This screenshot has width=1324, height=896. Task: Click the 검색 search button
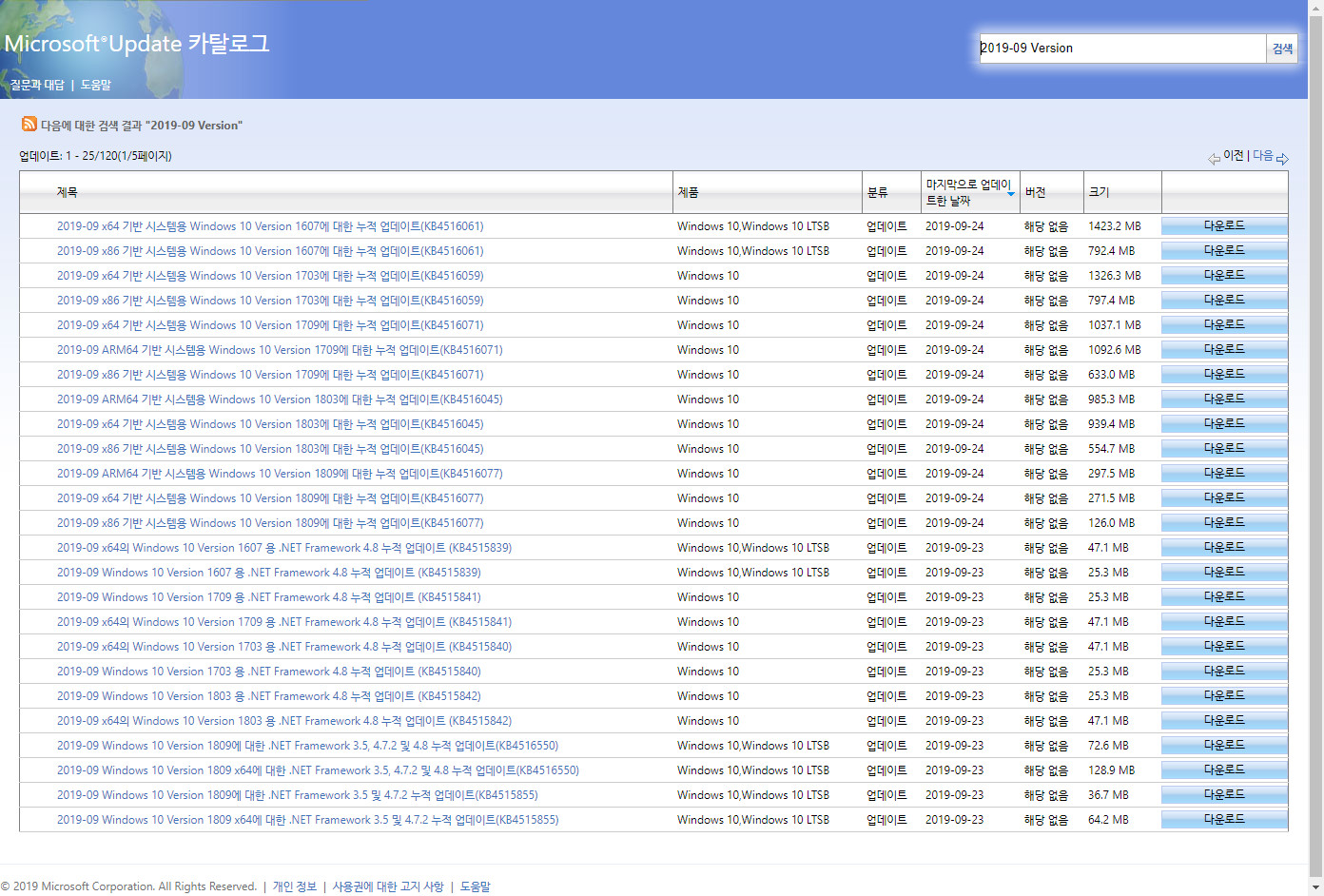pyautogui.click(x=1282, y=49)
